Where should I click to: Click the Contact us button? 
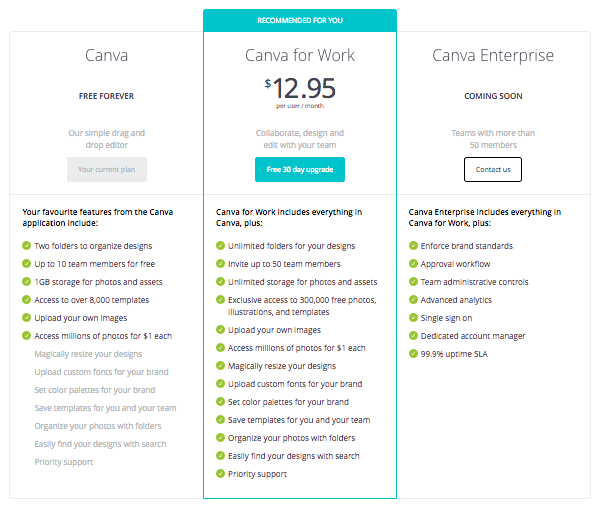tap(493, 169)
